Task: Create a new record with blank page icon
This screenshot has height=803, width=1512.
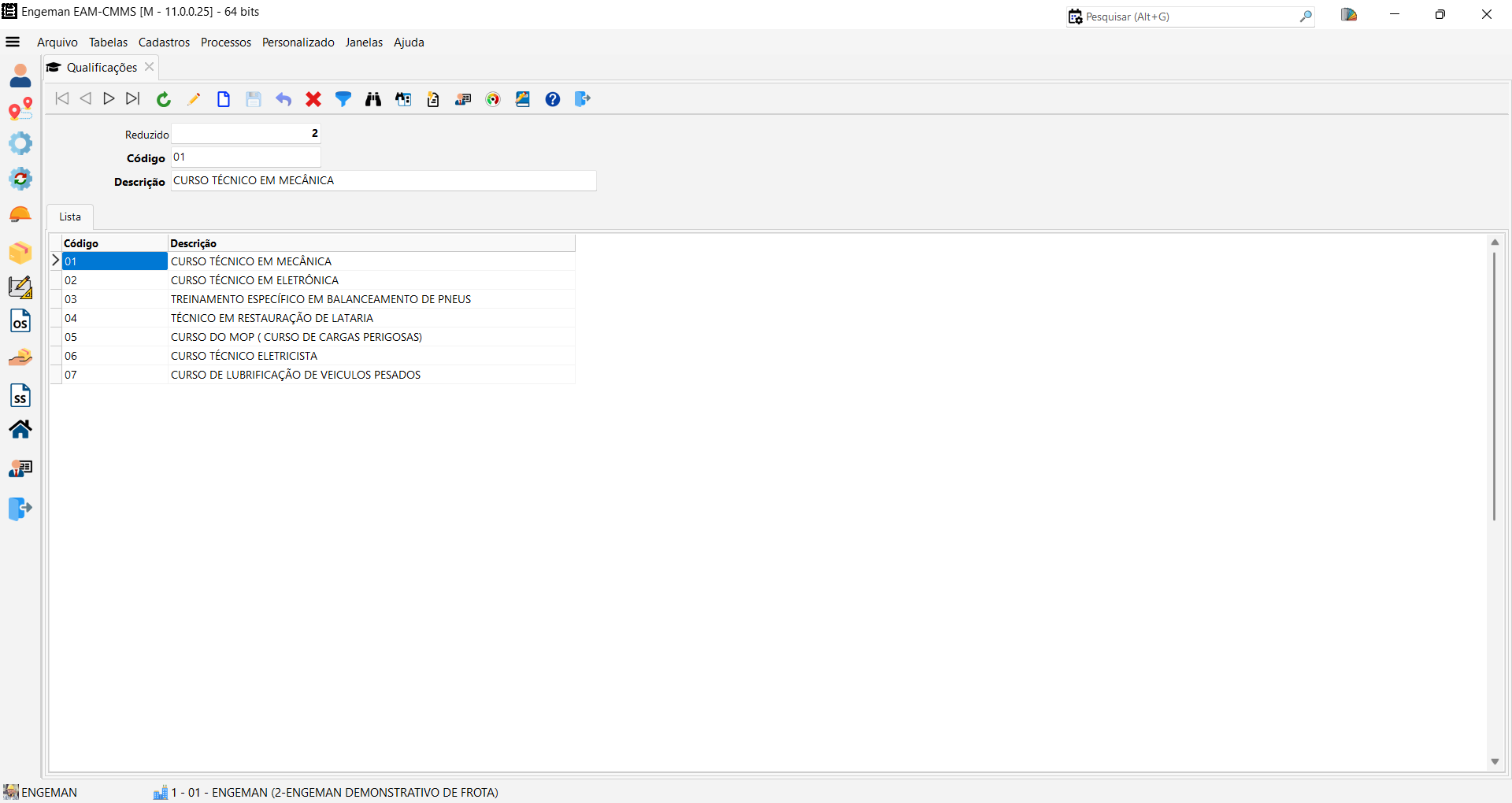Action: [x=224, y=99]
